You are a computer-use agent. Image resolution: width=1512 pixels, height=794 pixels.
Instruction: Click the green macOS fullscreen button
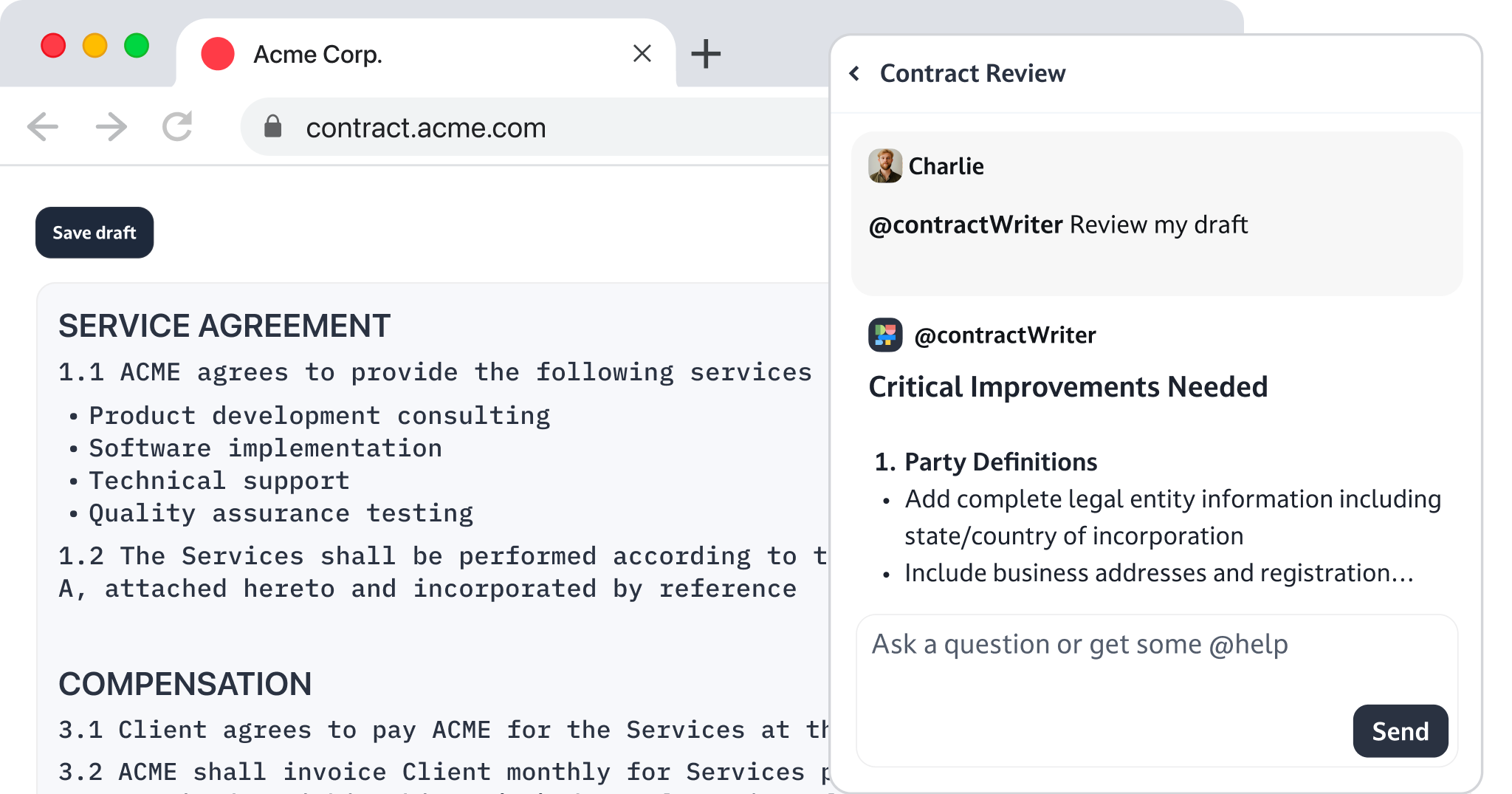pyautogui.click(x=137, y=46)
